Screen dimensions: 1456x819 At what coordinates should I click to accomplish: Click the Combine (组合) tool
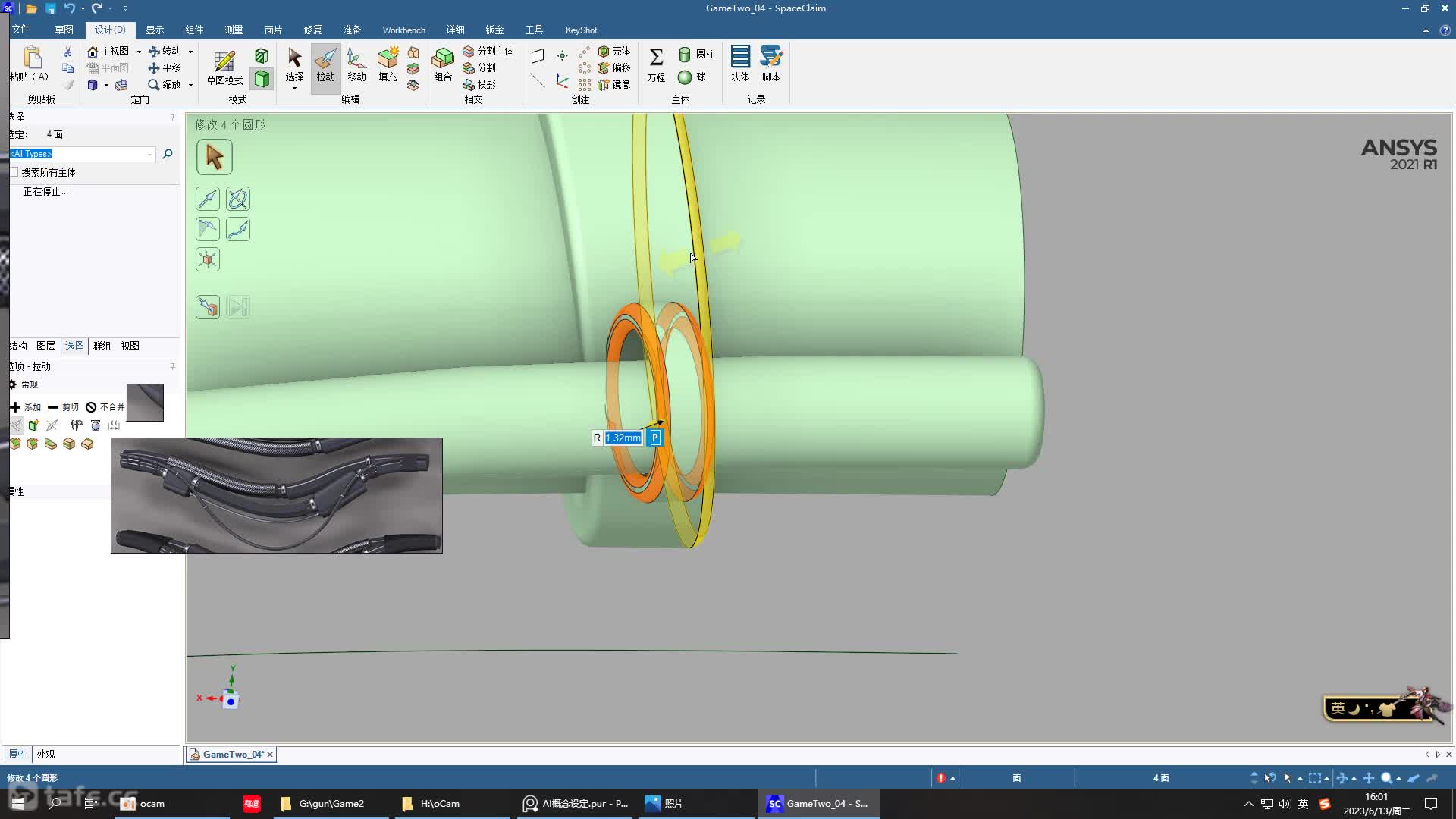pos(443,65)
